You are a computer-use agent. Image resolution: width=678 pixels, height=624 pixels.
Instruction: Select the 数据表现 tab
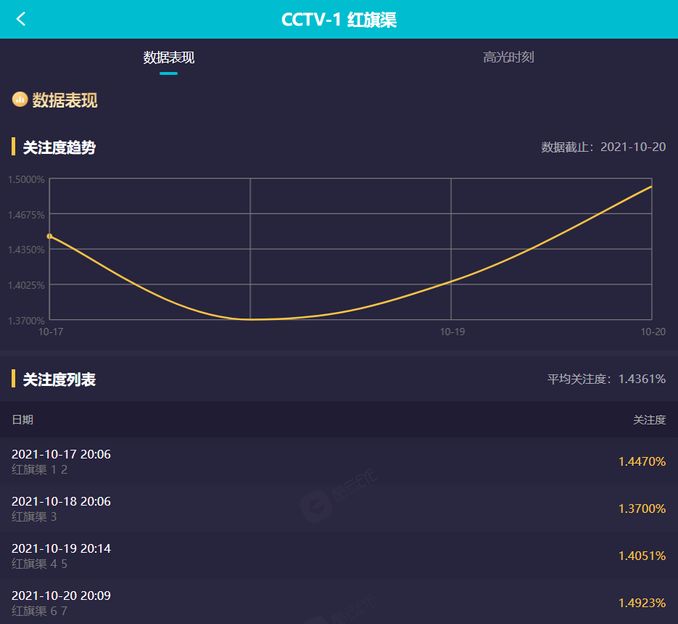click(x=169, y=58)
